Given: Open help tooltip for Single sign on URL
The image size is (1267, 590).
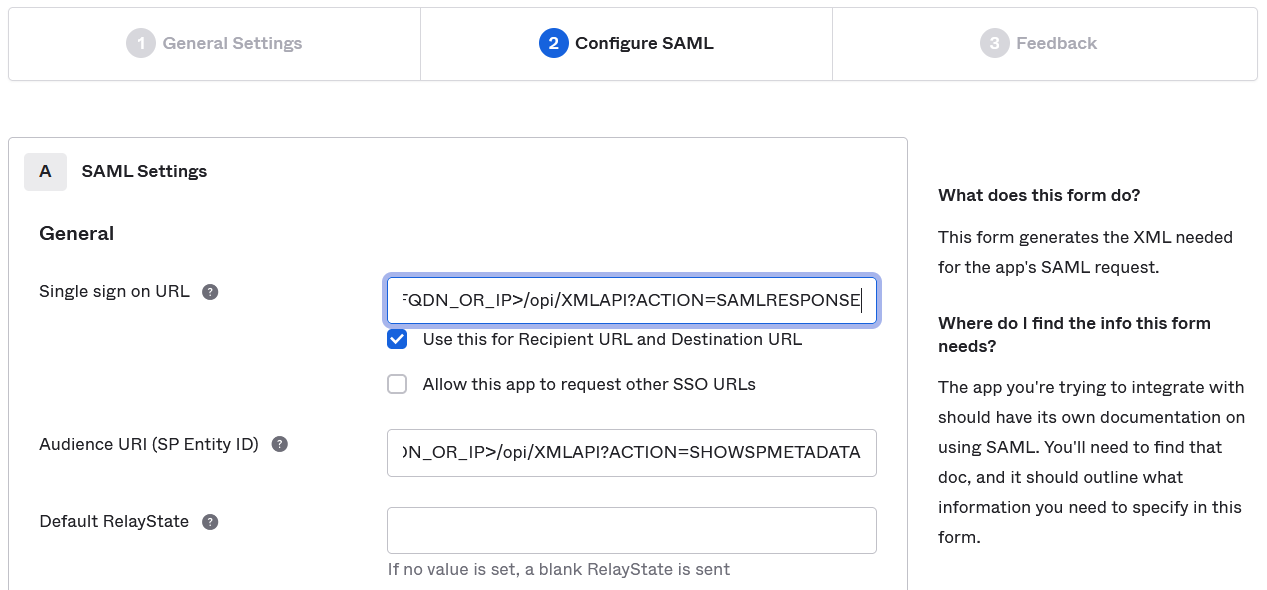Looking at the screenshot, I should [x=210, y=292].
